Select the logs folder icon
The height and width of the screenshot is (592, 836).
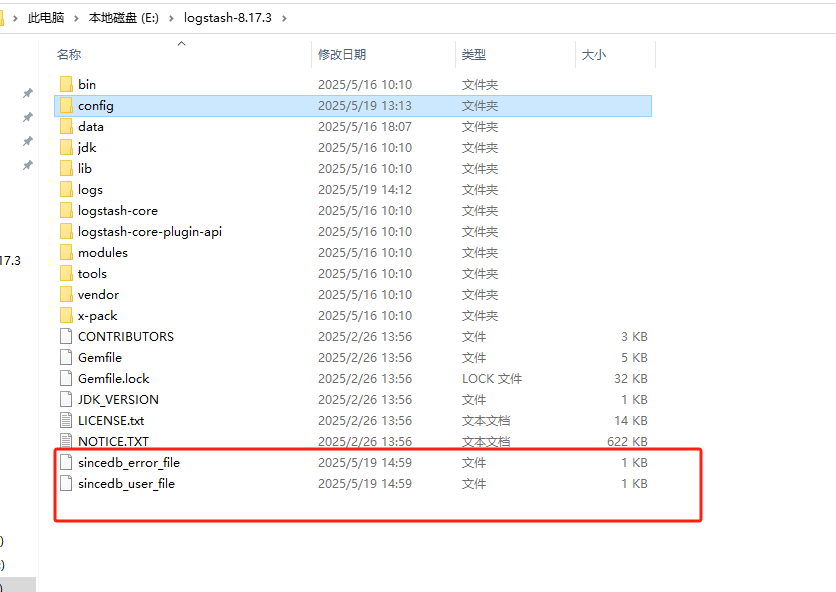click(x=66, y=189)
